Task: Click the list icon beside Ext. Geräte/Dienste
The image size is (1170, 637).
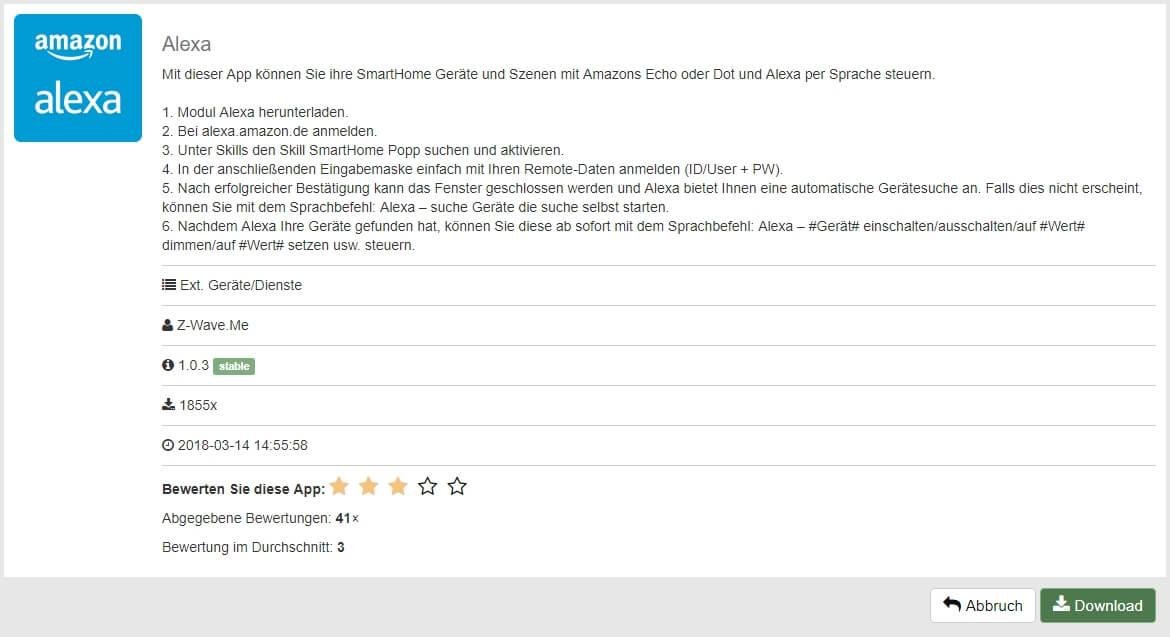Action: 168,285
